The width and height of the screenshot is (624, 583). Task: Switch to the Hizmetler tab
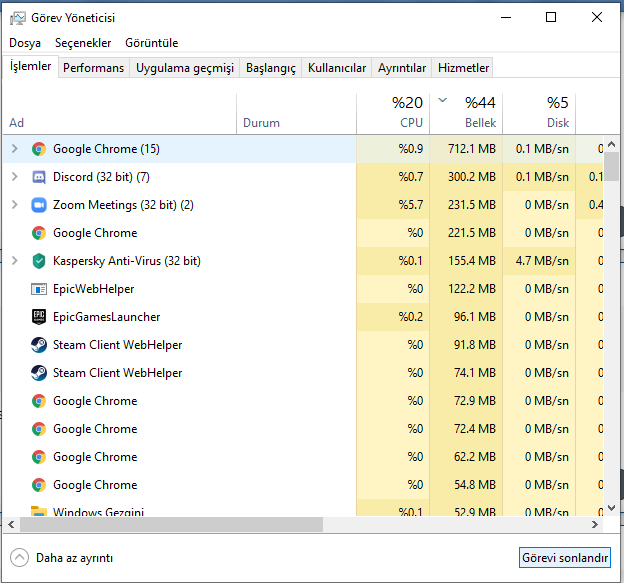tap(463, 68)
